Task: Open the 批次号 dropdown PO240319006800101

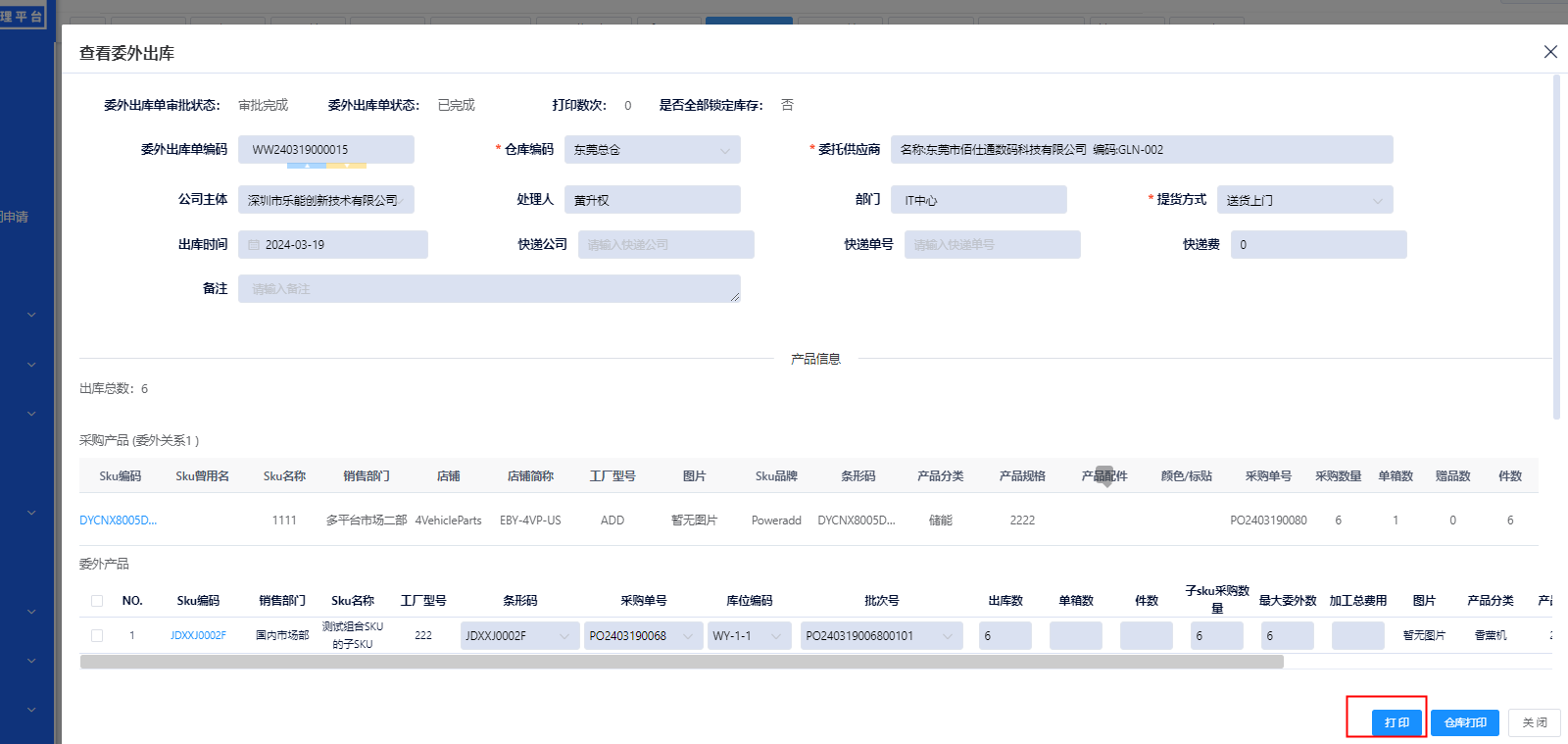Action: coord(882,636)
